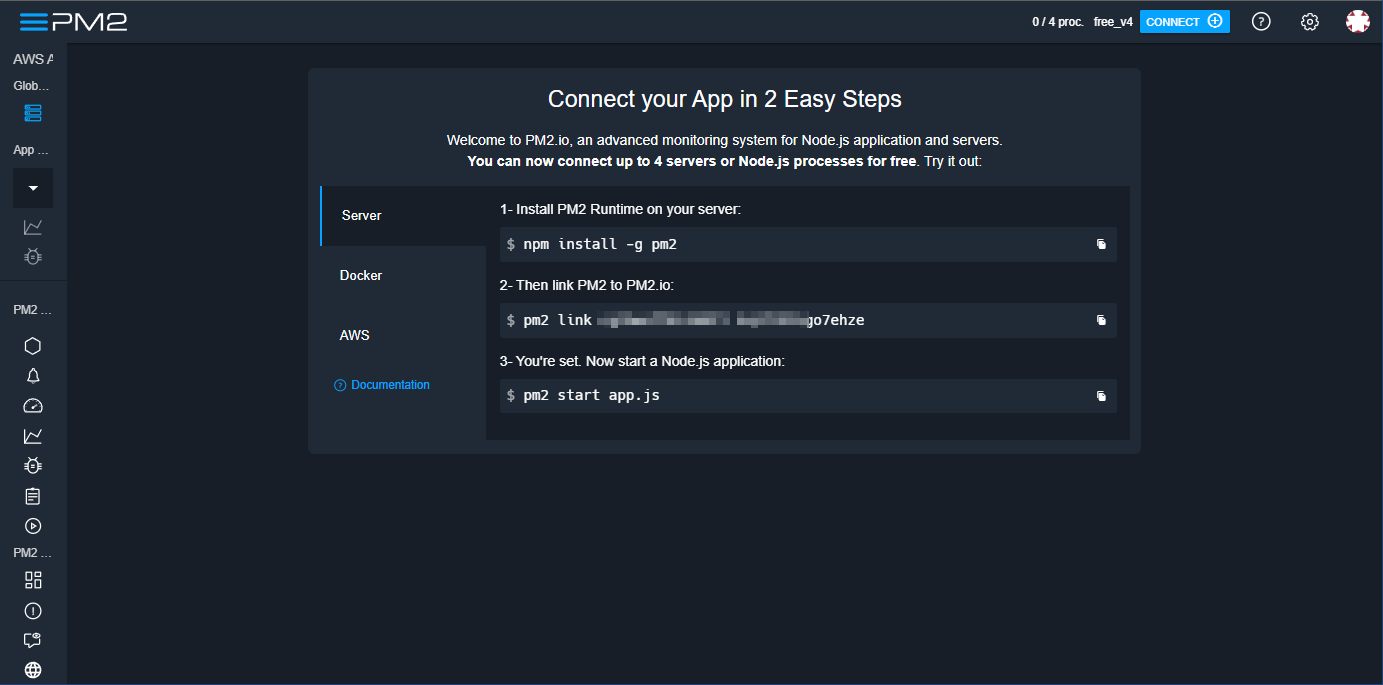Viewport: 1383px width, 685px height.
Task: Click the CONNECT button in the top bar
Action: pyautogui.click(x=1184, y=21)
